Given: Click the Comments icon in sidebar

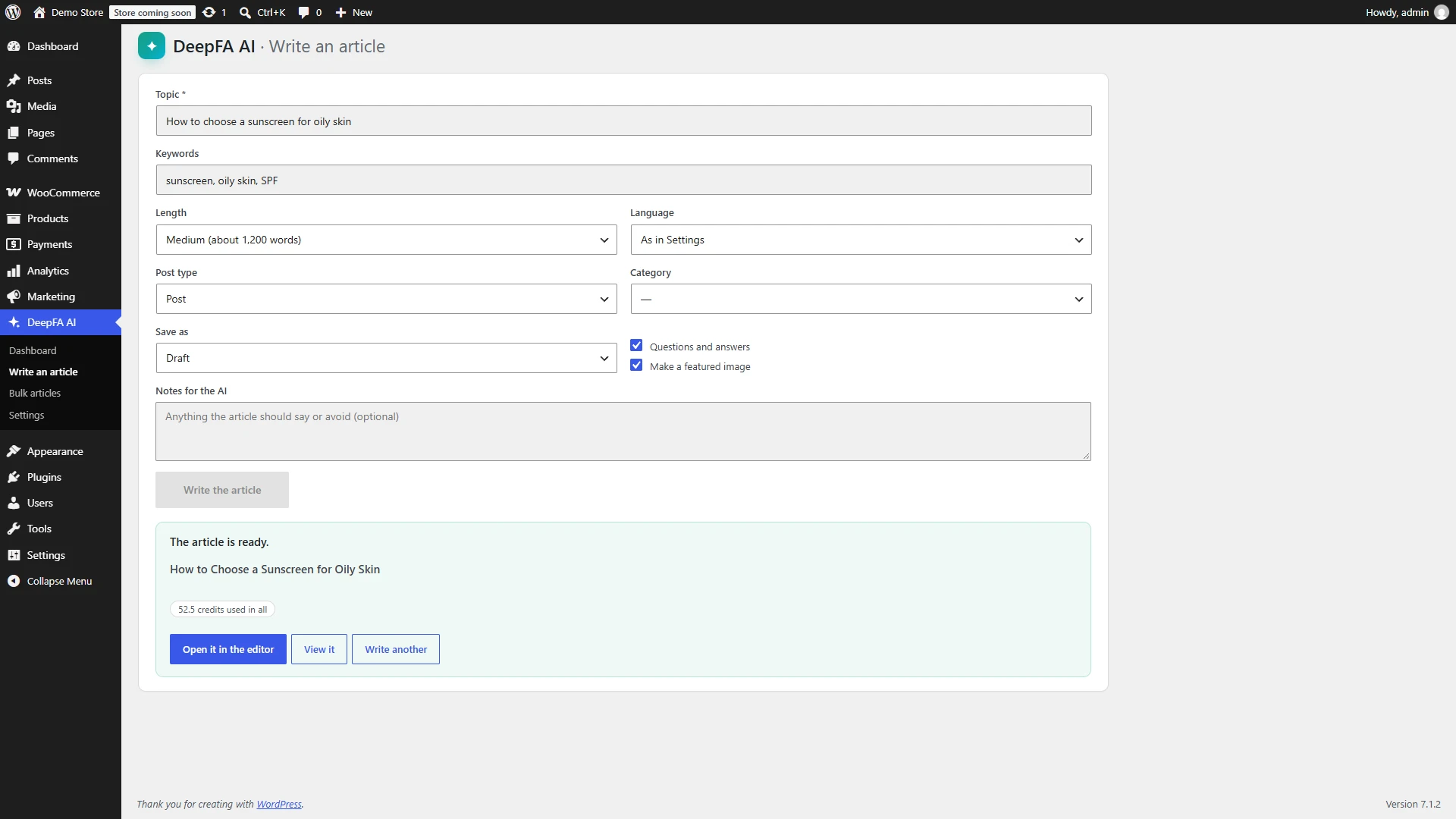Looking at the screenshot, I should (x=14, y=158).
